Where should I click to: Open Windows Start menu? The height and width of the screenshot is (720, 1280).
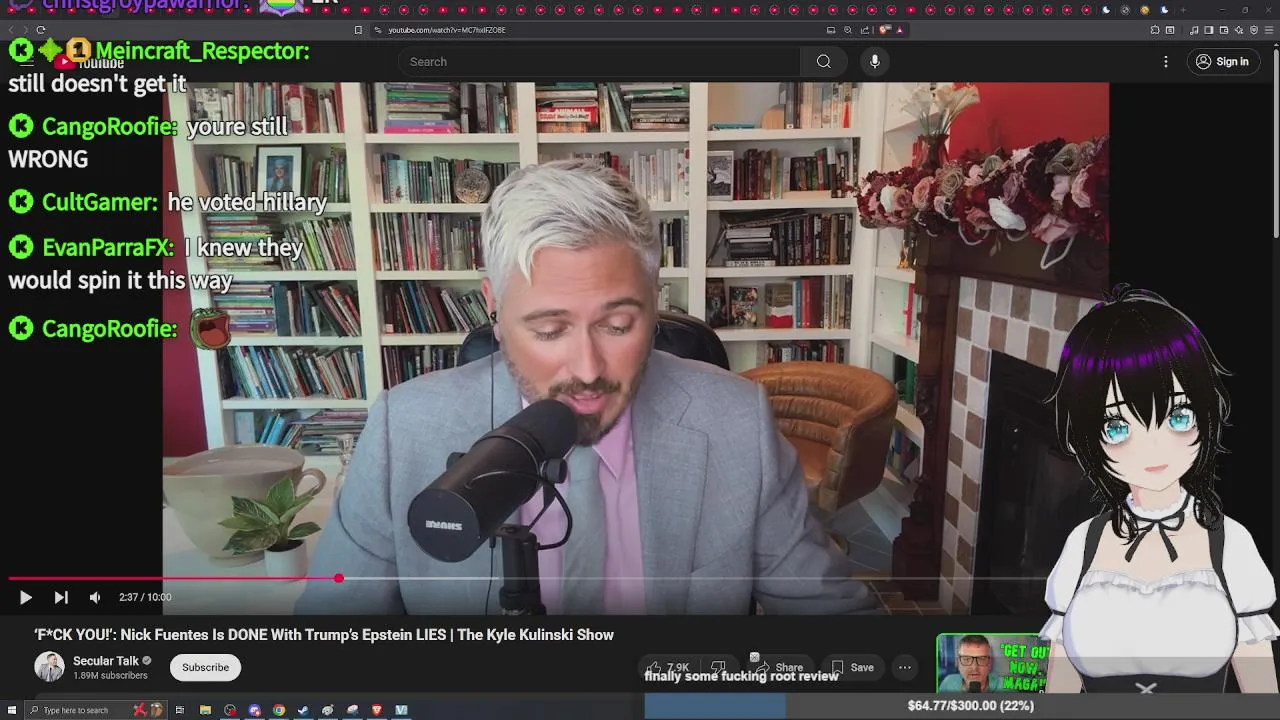[12, 710]
